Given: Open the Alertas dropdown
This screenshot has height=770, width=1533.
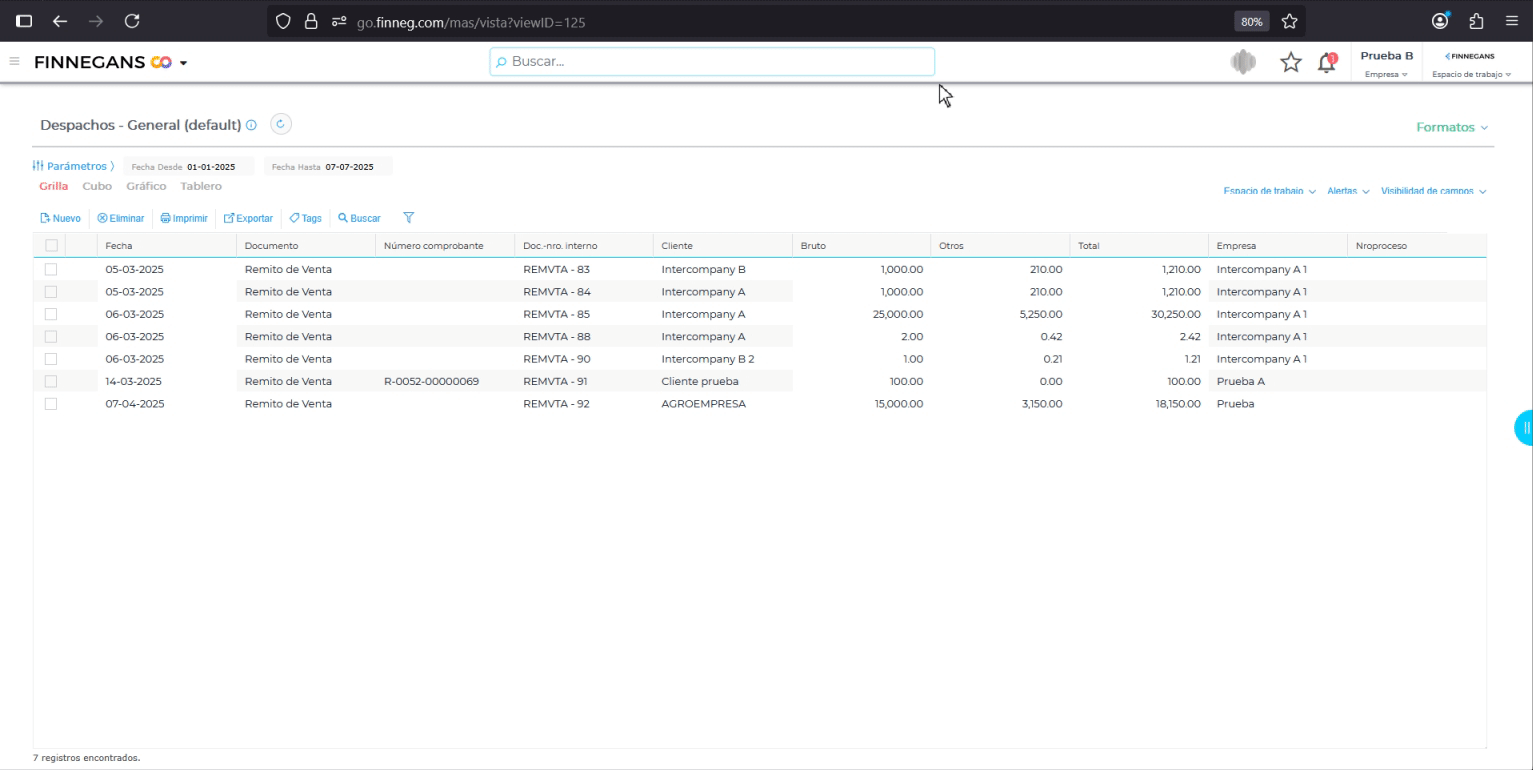Looking at the screenshot, I should point(1348,191).
